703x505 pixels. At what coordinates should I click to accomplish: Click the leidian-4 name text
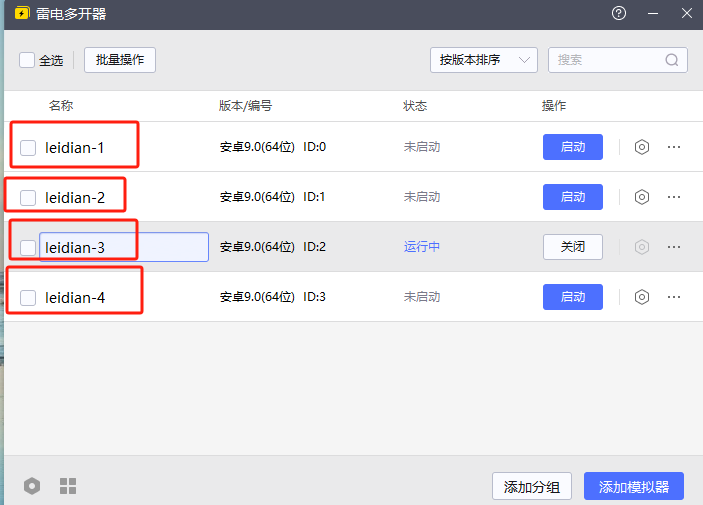[75, 298]
